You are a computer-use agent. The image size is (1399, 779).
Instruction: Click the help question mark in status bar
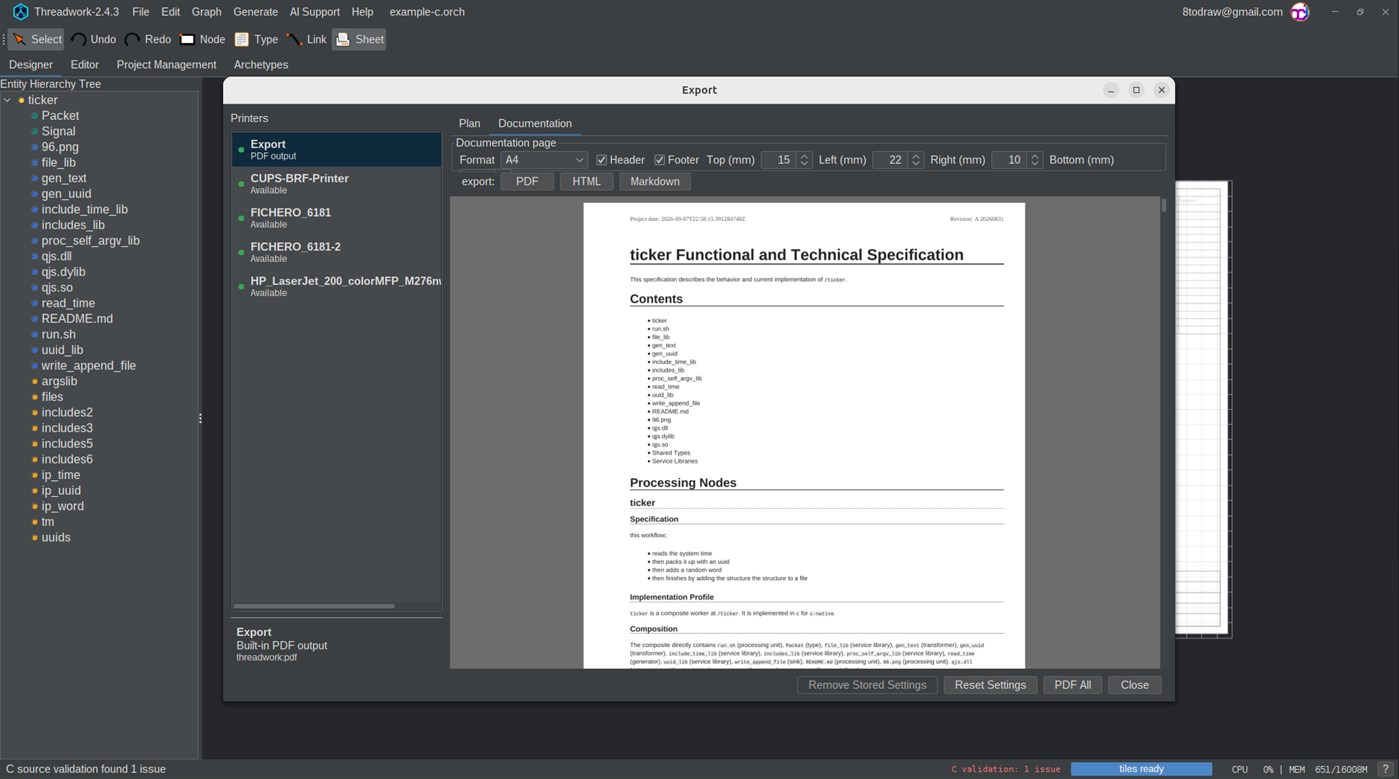click(1385, 769)
